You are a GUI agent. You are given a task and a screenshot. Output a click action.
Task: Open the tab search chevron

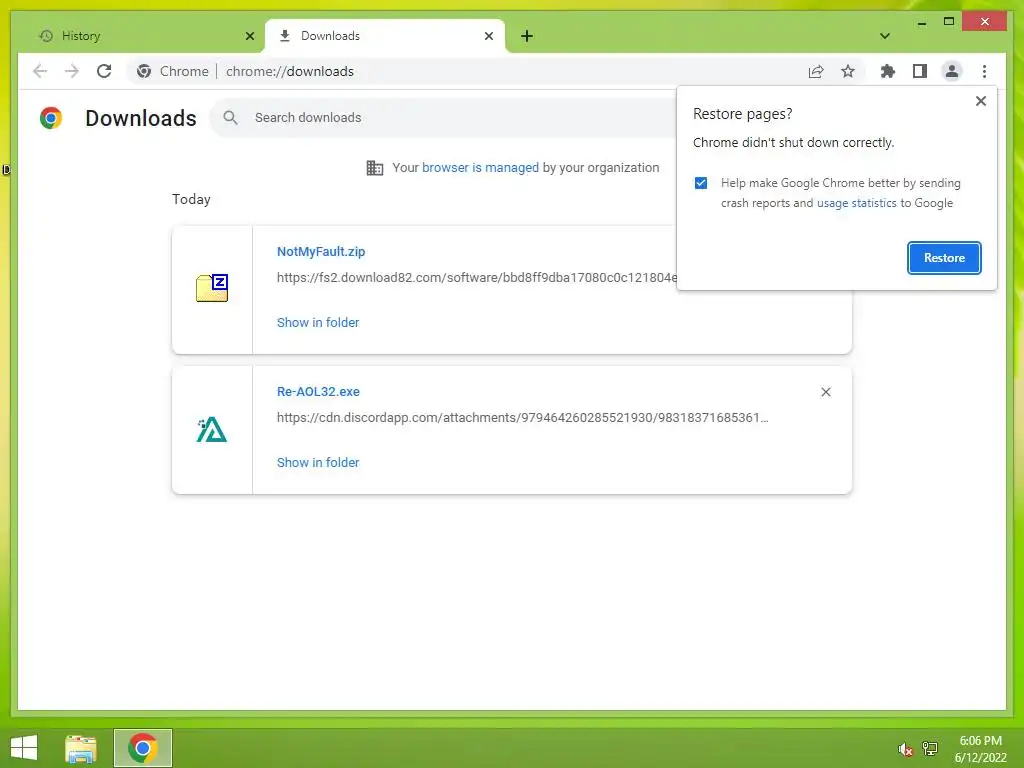(x=885, y=36)
